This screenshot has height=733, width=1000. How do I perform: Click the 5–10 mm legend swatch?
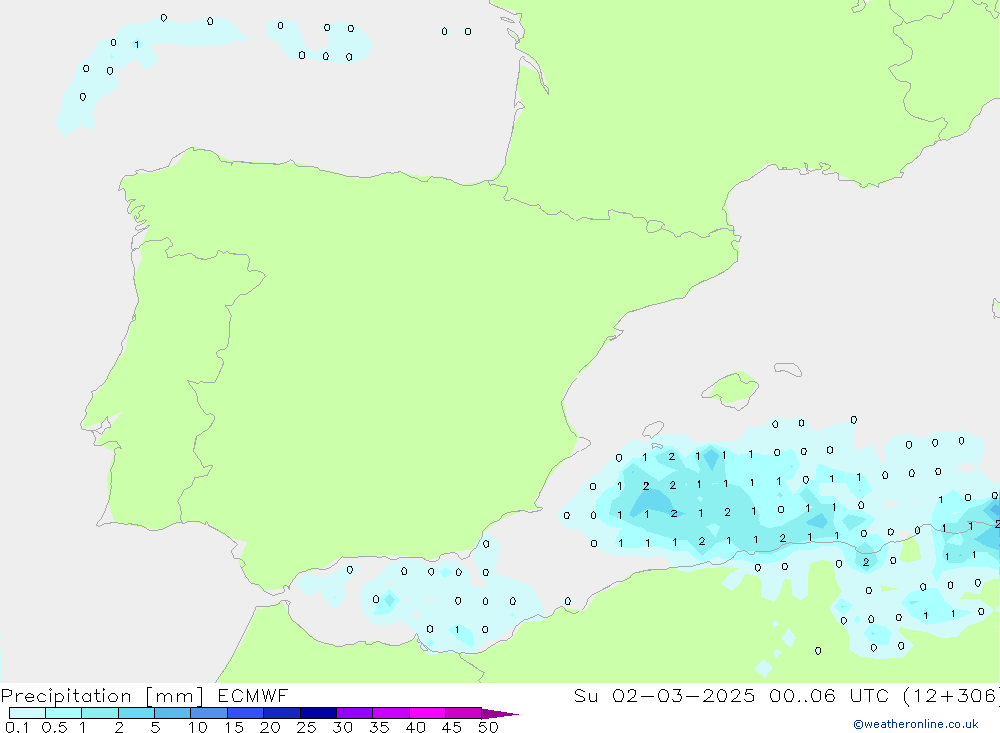(x=173, y=713)
